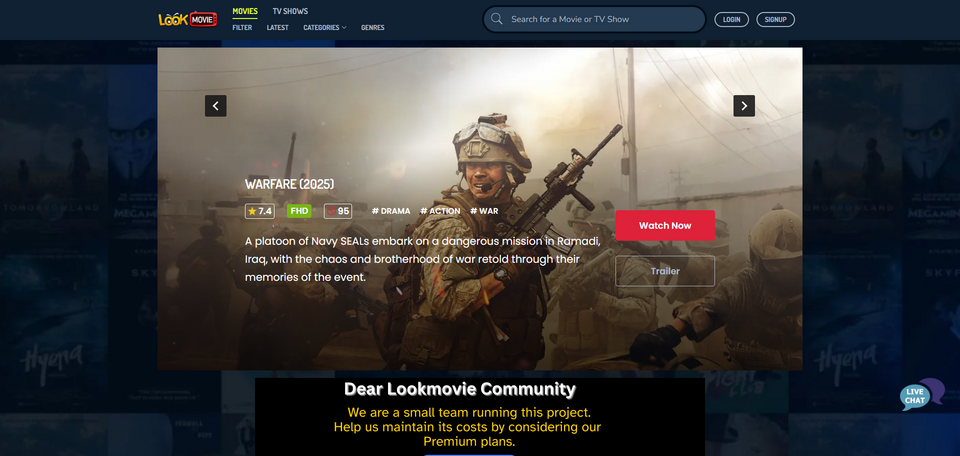Start Warfare with Watch Now button
Image resolution: width=960 pixels, height=456 pixels.
pyautogui.click(x=665, y=225)
